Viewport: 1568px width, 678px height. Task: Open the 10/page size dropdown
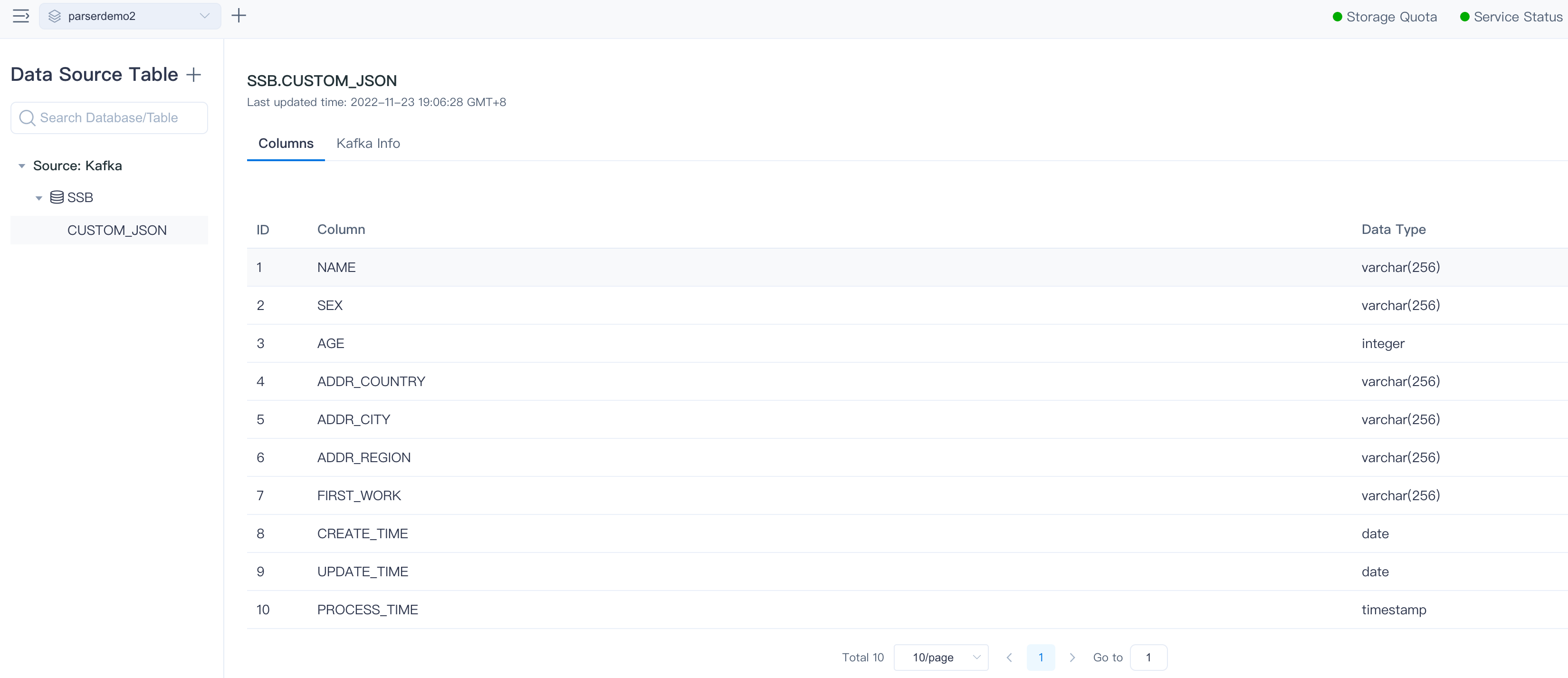pos(940,657)
